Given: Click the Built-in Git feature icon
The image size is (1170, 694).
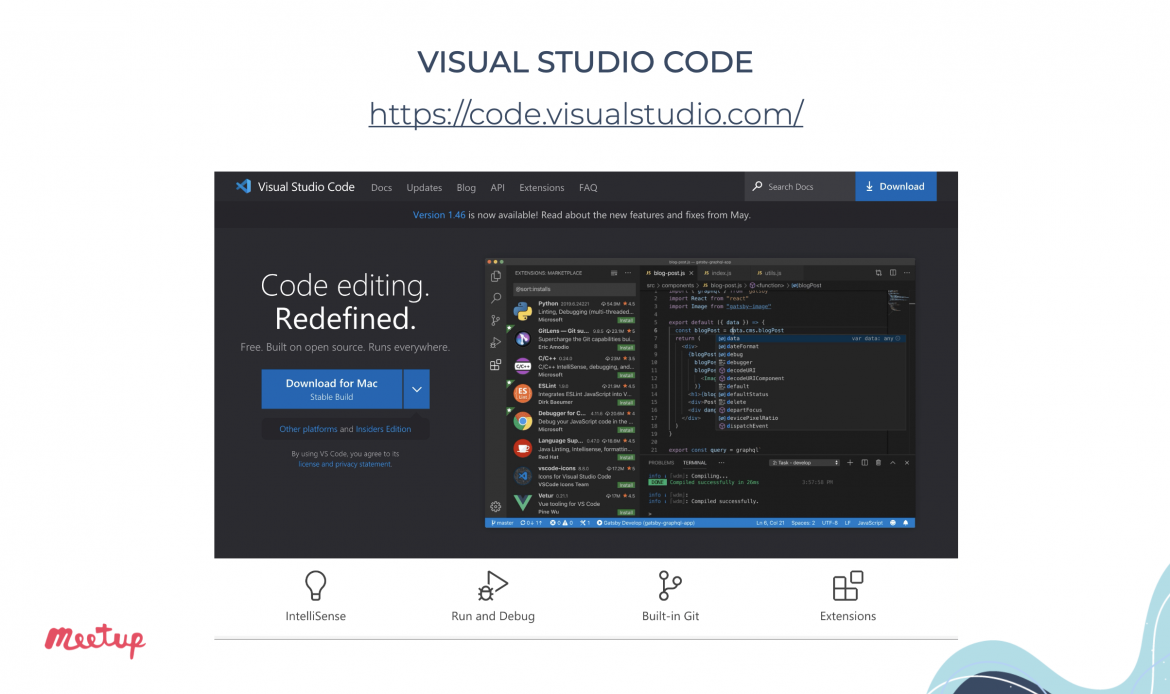Looking at the screenshot, I should tap(670, 586).
